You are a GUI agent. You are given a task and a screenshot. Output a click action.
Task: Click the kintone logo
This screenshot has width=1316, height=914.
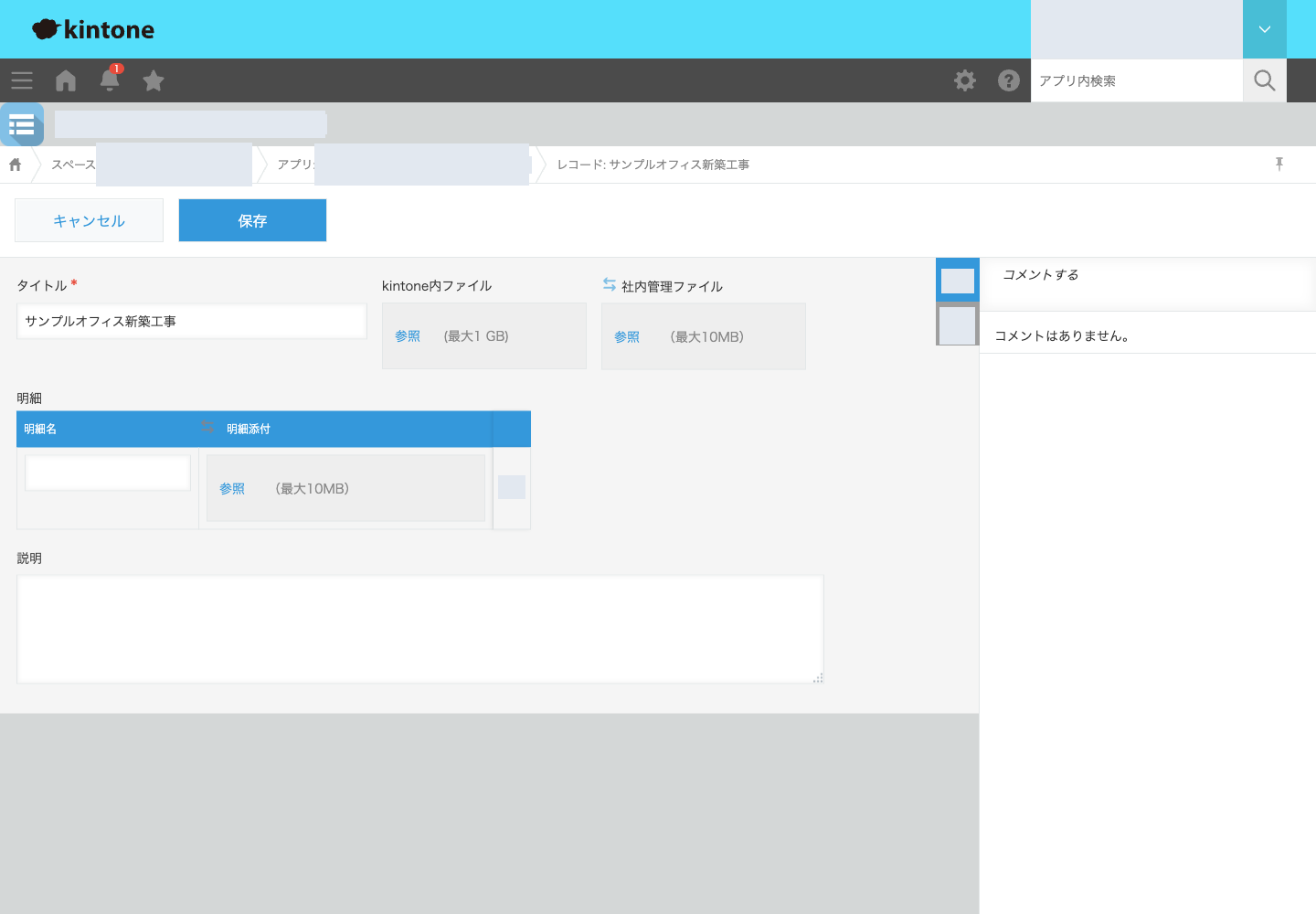pyautogui.click(x=93, y=29)
